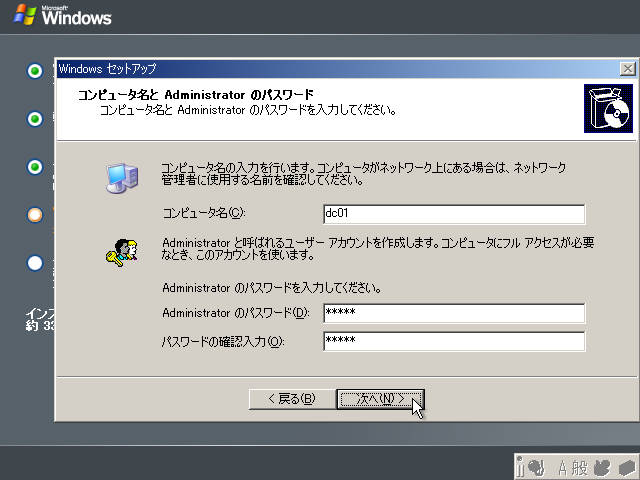Select the パスワードの確認入力 field

click(x=454, y=341)
